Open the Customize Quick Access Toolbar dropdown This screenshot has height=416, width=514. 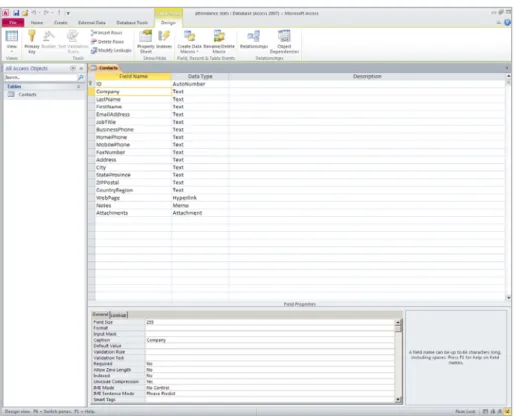click(68, 13)
